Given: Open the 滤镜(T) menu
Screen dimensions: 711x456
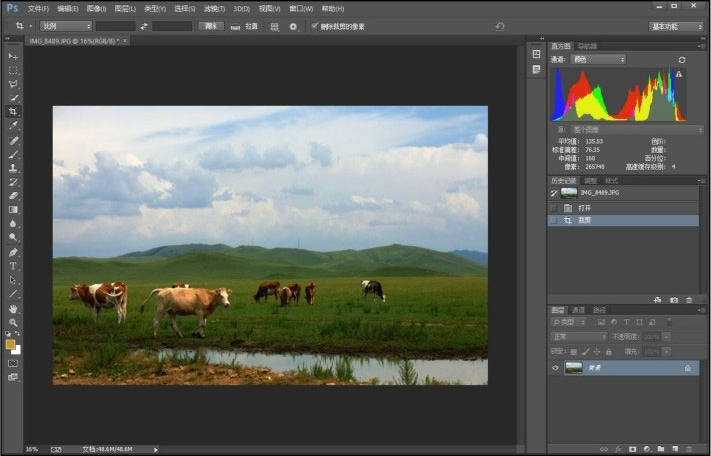Looking at the screenshot, I should [214, 8].
